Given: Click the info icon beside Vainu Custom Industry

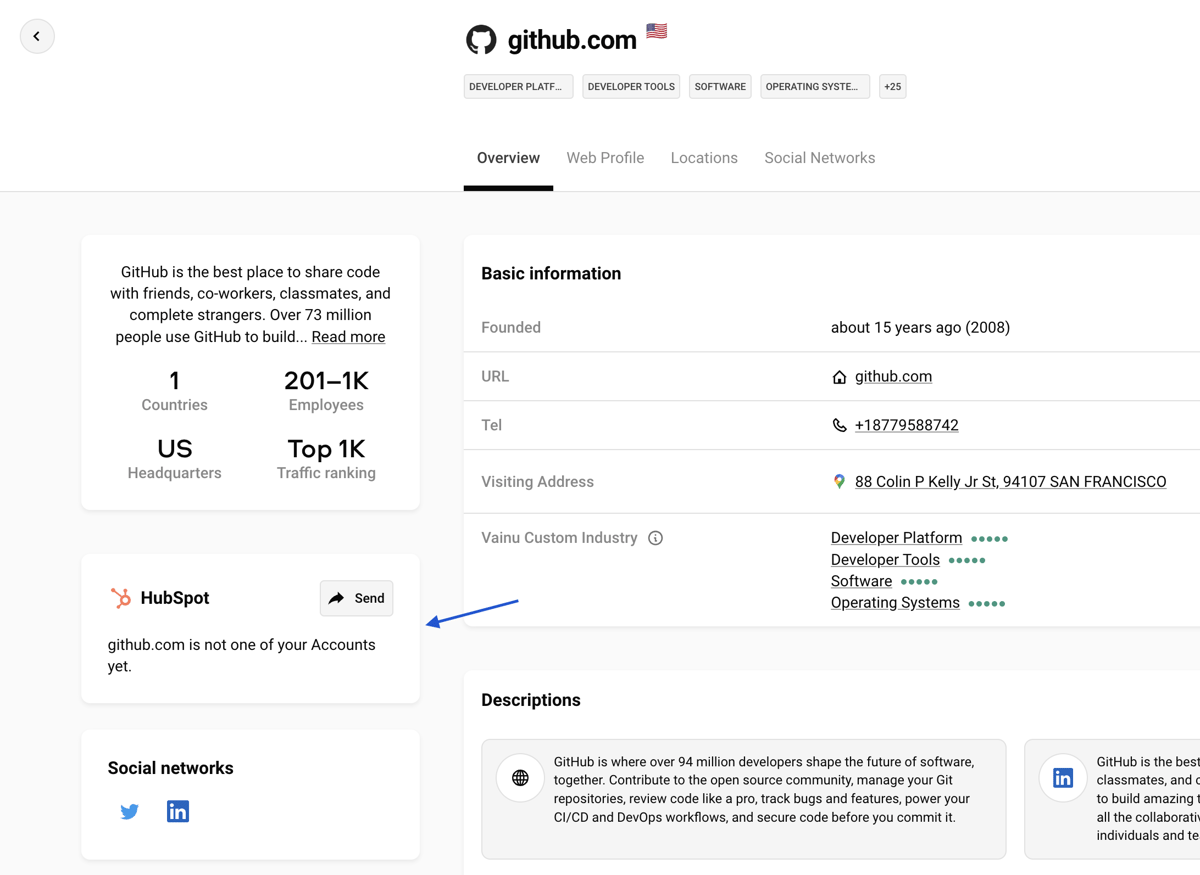Looking at the screenshot, I should [656, 538].
